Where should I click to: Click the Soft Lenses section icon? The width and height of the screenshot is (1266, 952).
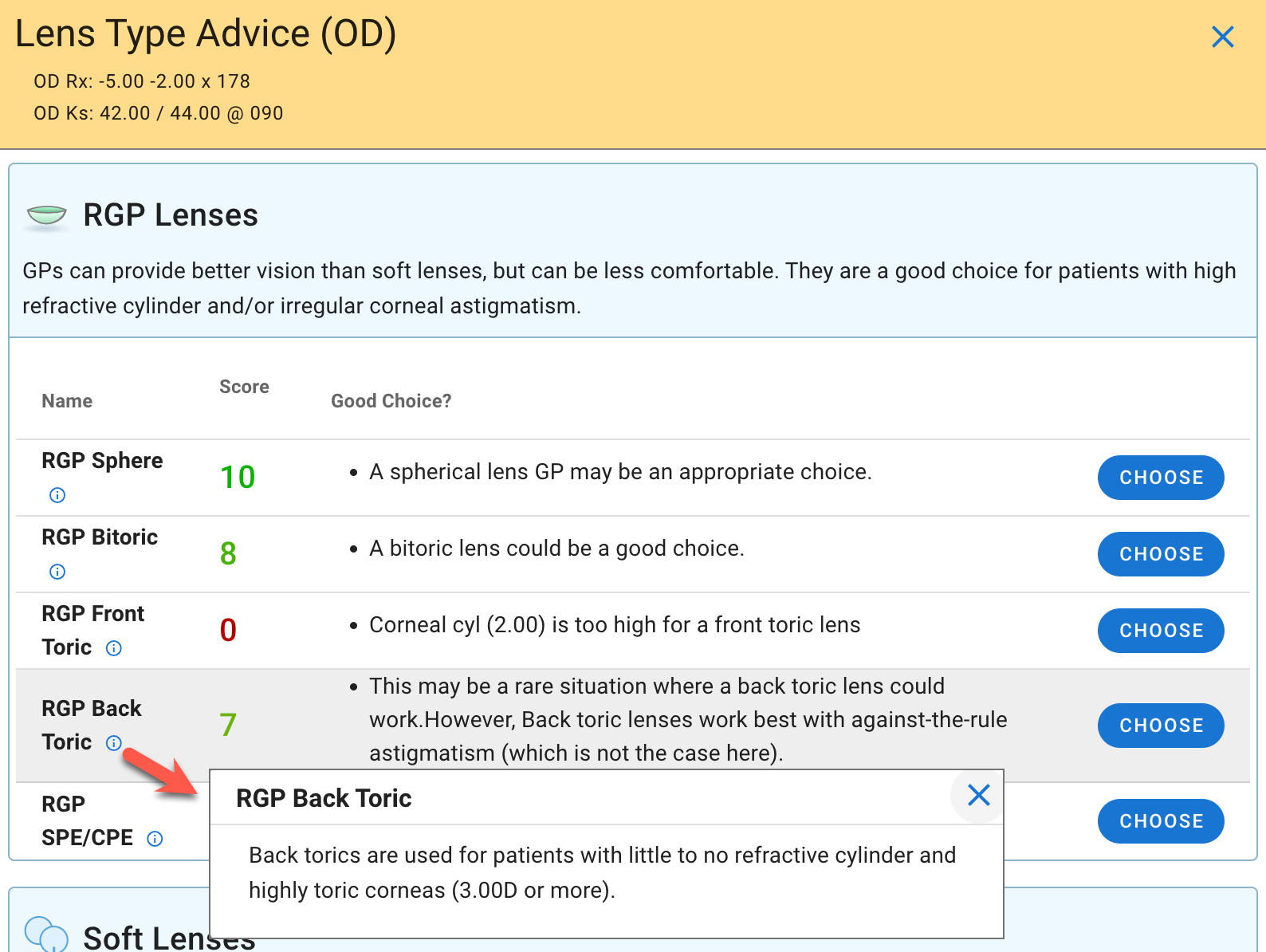pos(46,934)
